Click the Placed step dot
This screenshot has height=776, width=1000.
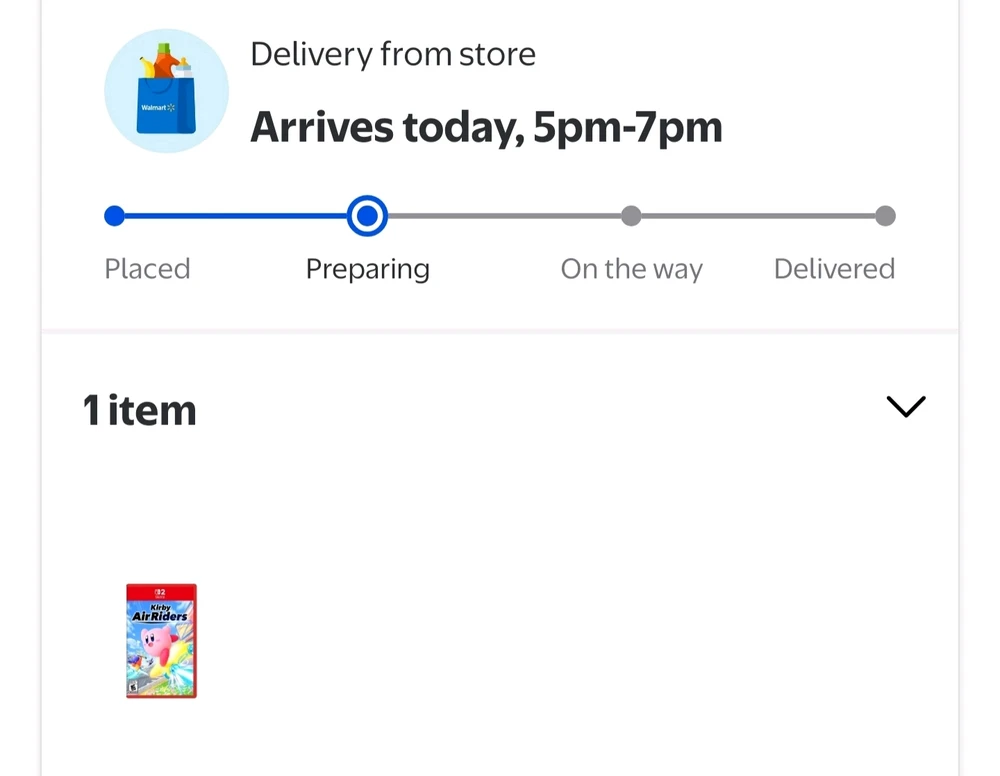pos(114,216)
